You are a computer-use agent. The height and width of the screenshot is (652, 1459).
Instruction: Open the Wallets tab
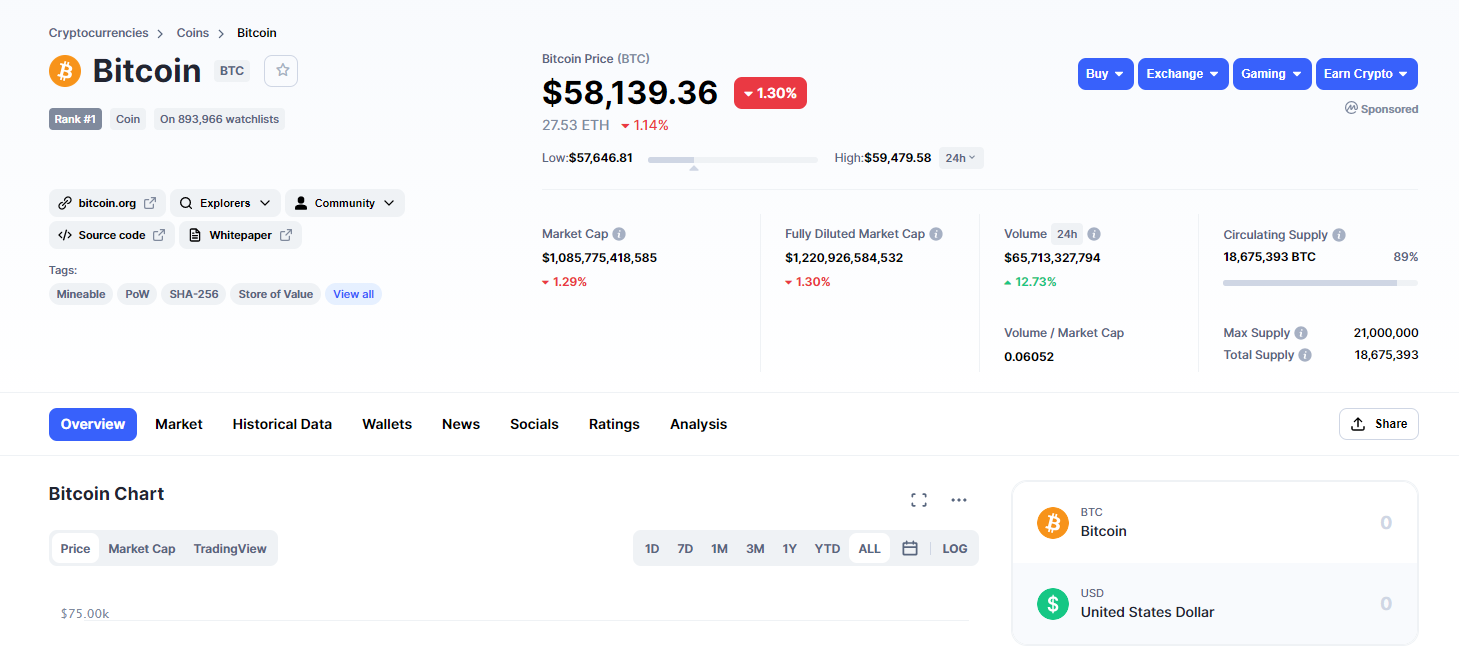[387, 424]
